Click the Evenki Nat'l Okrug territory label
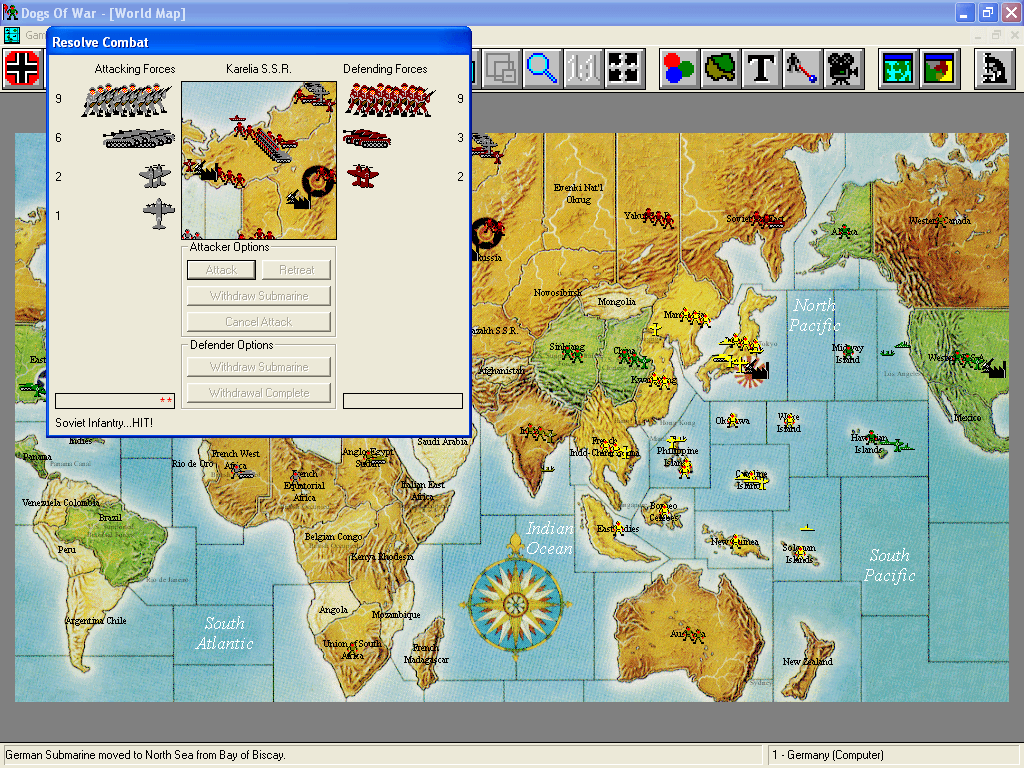Screen dimensions: 1024x768 tap(578, 193)
